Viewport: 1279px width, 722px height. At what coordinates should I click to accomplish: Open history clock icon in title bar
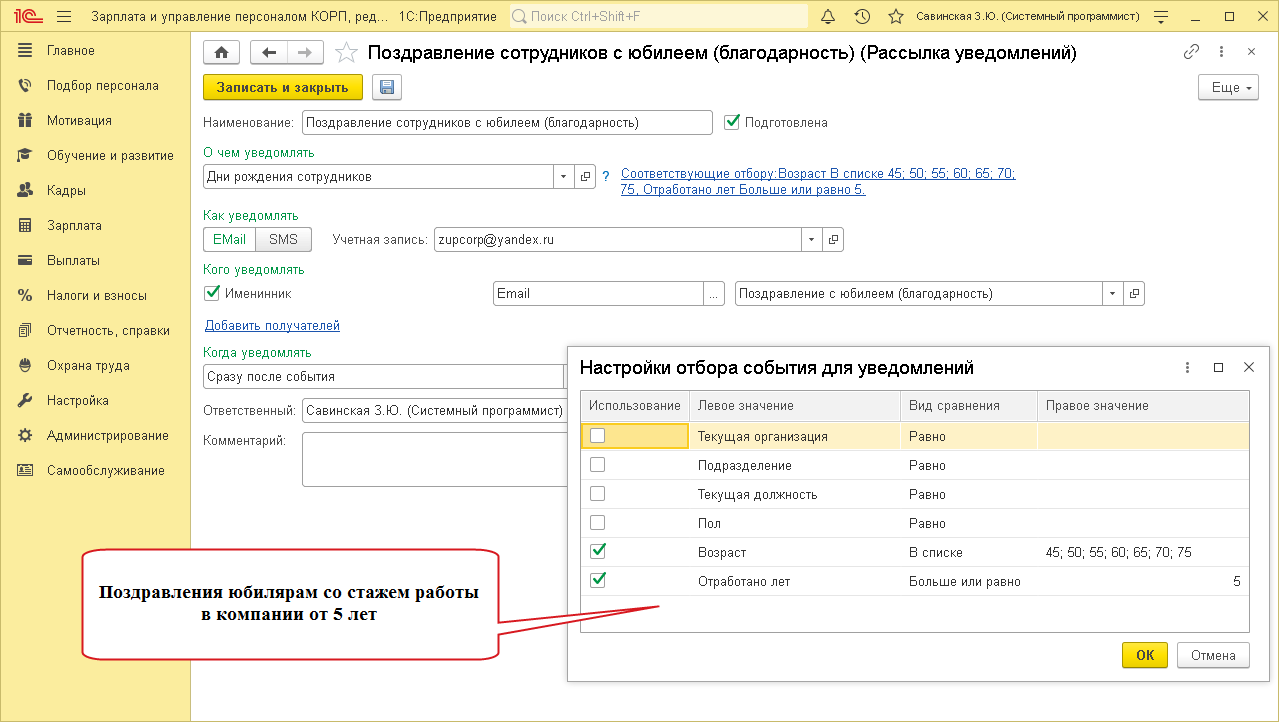pos(862,17)
